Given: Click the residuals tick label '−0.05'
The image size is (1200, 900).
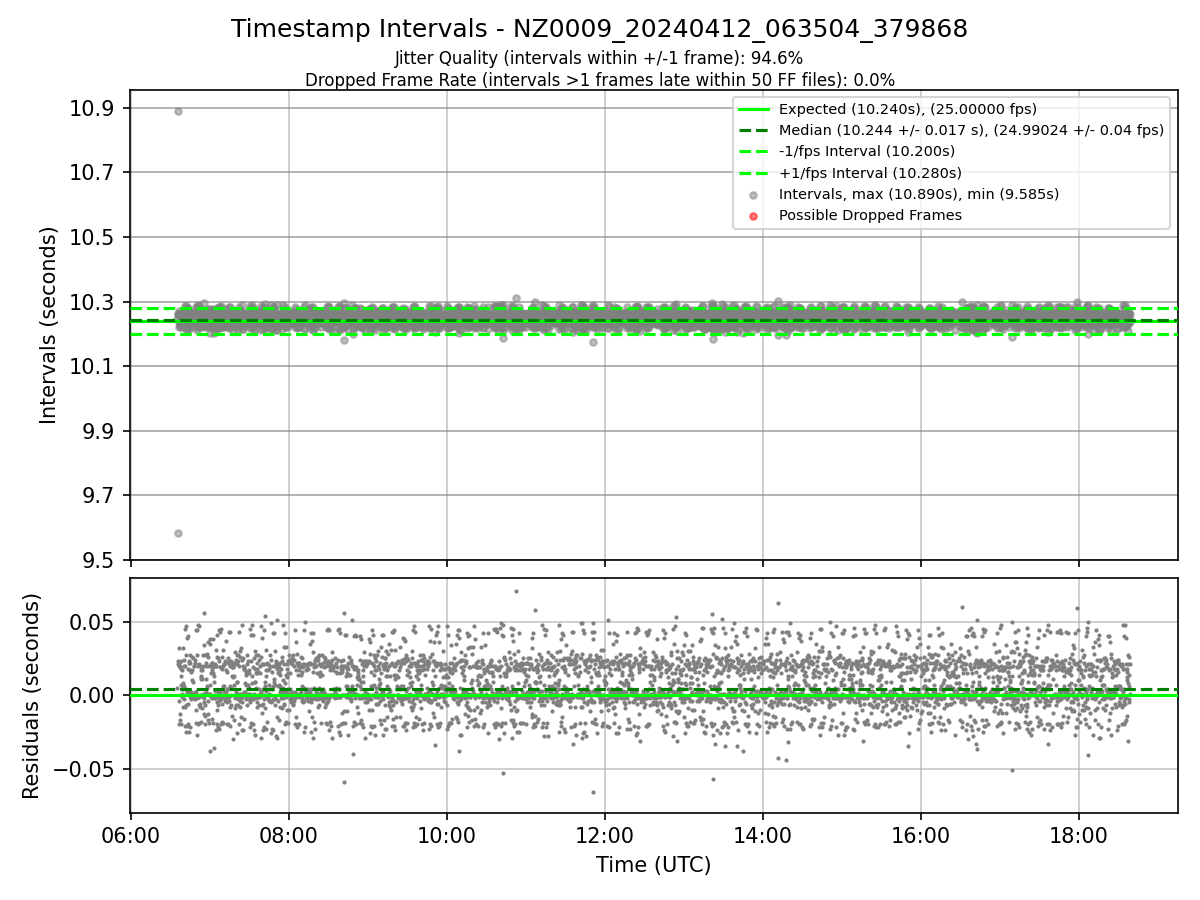Looking at the screenshot, I should point(83,769).
